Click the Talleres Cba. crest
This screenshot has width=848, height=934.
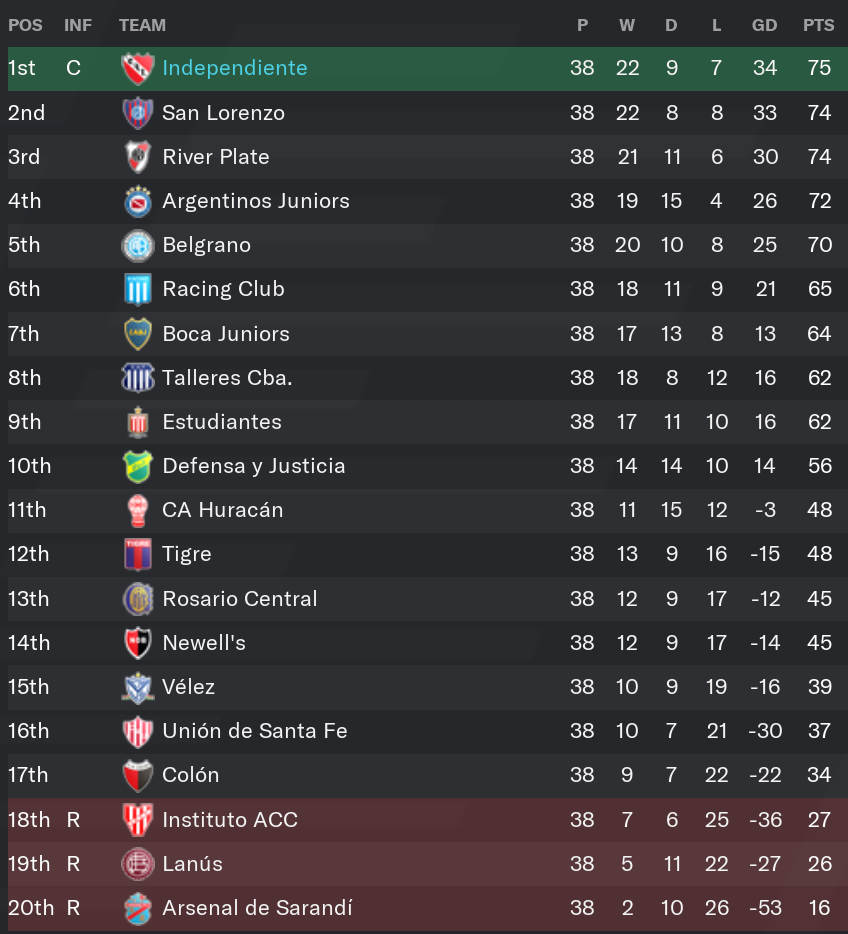tap(138, 378)
